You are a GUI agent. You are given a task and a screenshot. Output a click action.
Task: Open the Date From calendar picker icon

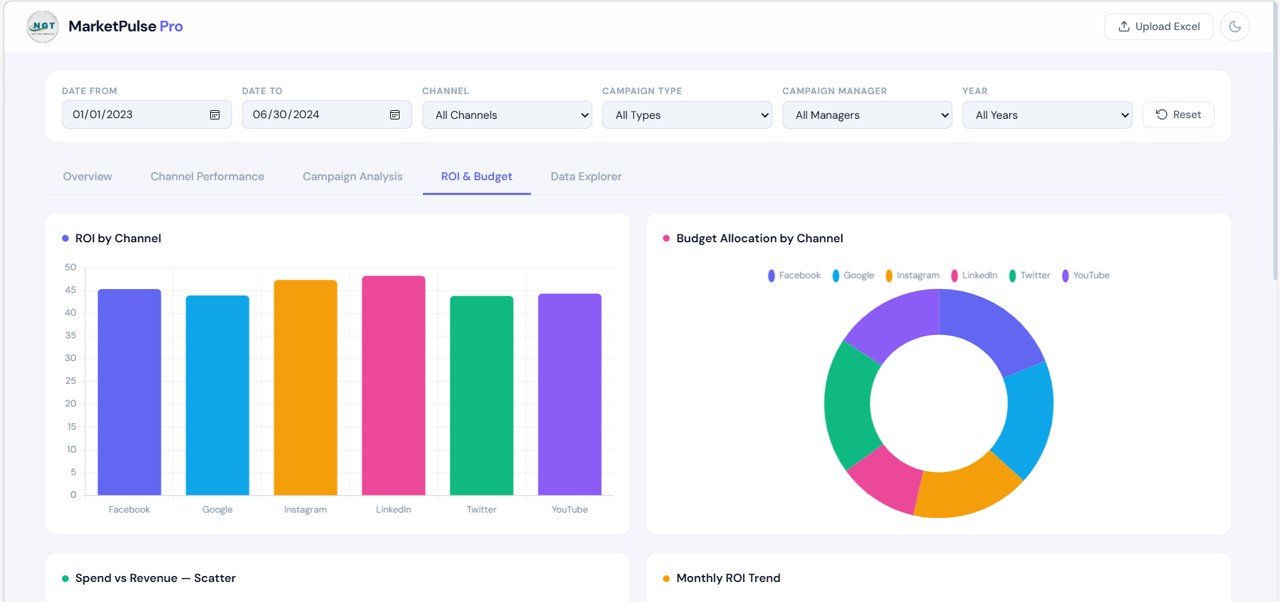pyautogui.click(x=215, y=114)
